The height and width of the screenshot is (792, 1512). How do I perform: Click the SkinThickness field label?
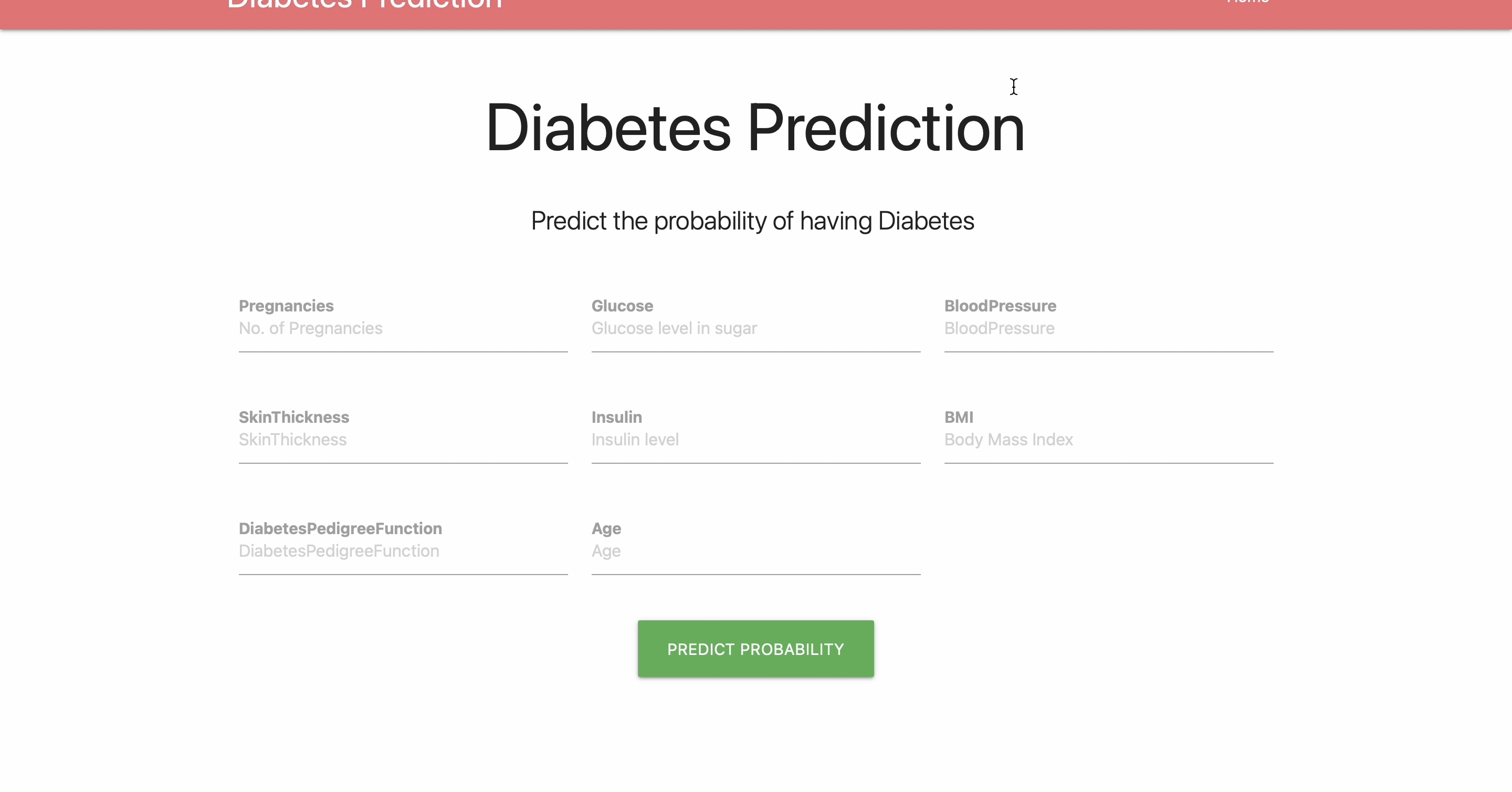[x=293, y=417]
